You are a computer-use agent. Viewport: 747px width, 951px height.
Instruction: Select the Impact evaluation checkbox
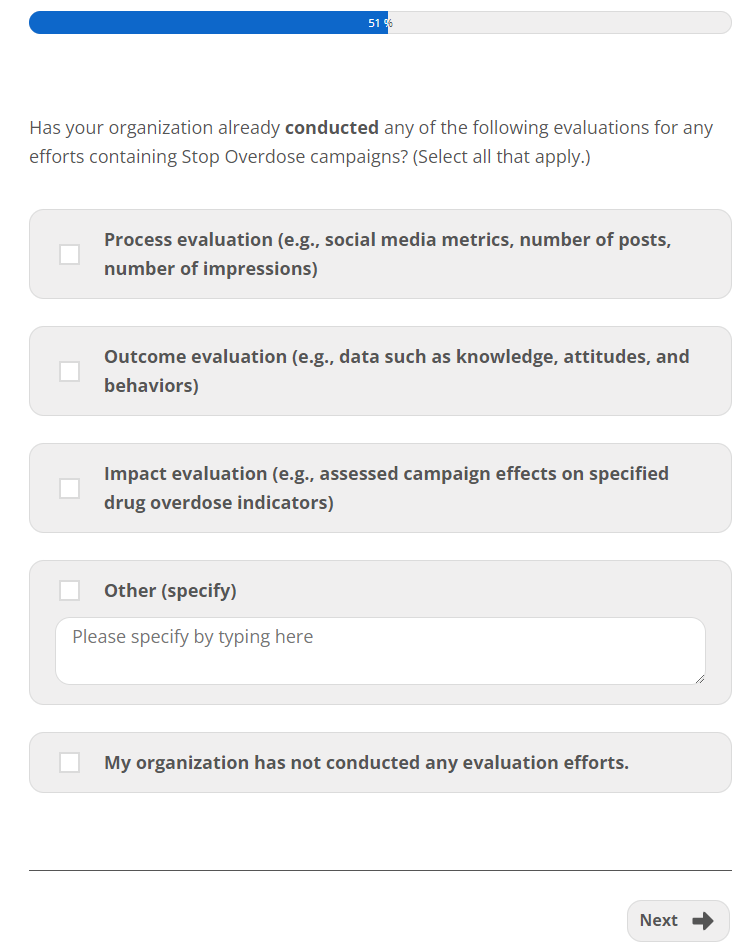click(69, 489)
